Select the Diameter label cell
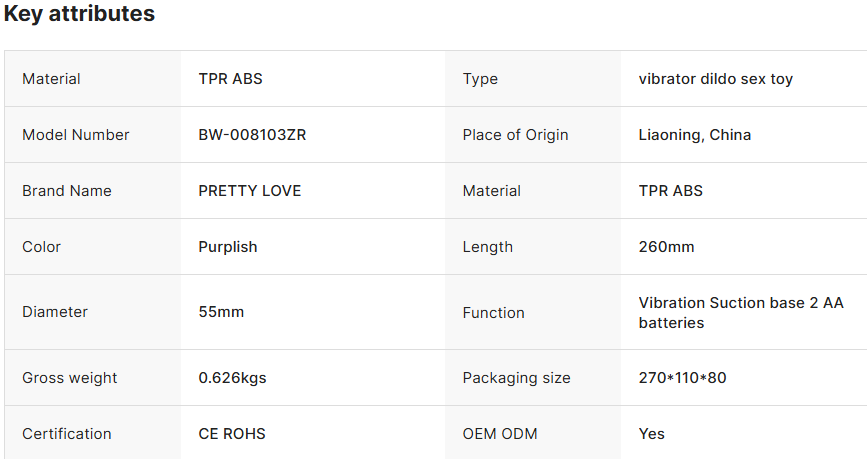 click(x=55, y=312)
